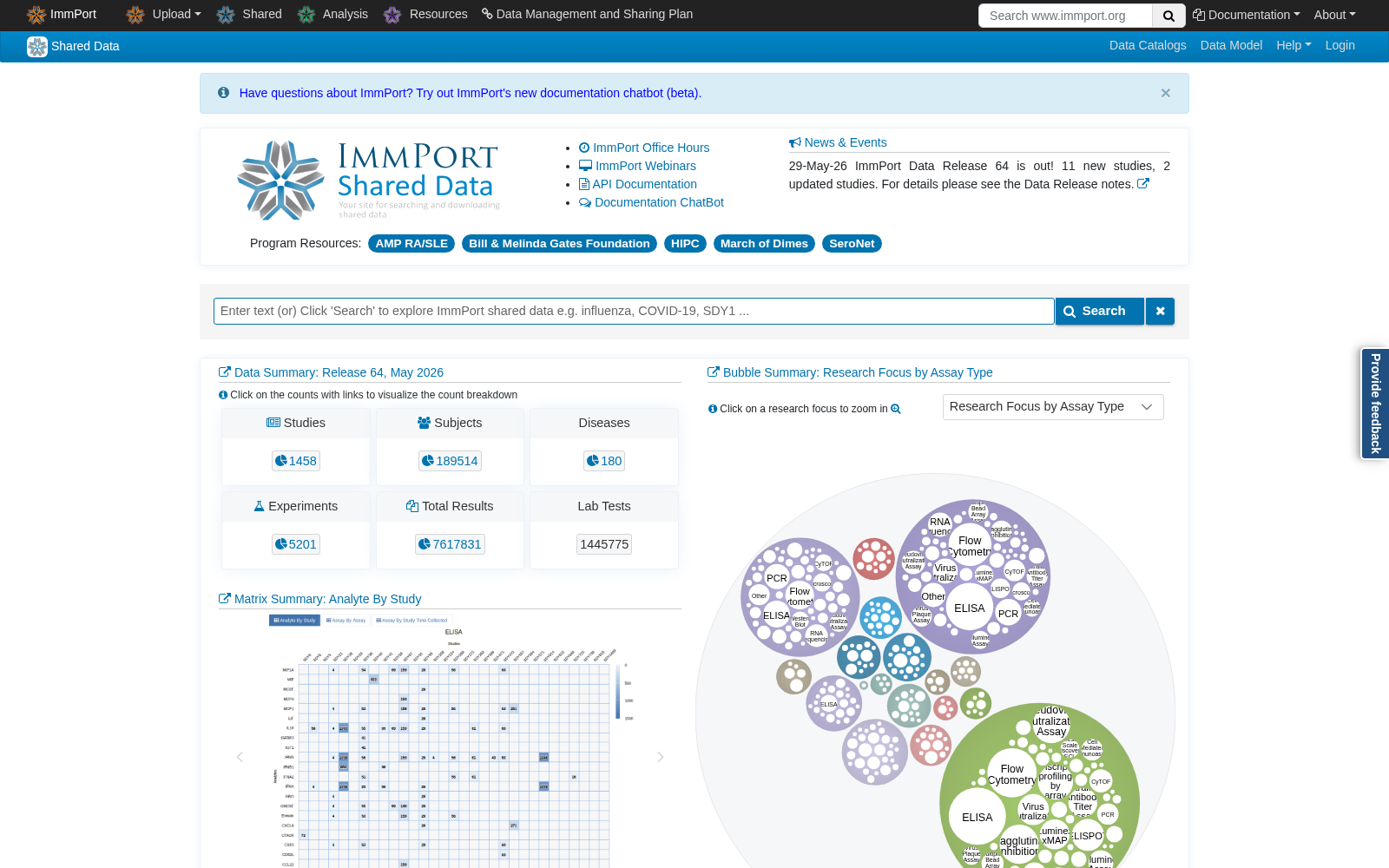Select the March of Dimes tag
The width and height of the screenshot is (1389, 868).
click(x=764, y=244)
